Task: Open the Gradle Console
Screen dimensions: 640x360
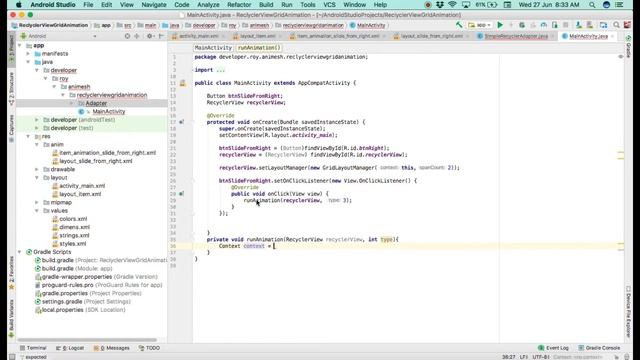Action: (600, 348)
